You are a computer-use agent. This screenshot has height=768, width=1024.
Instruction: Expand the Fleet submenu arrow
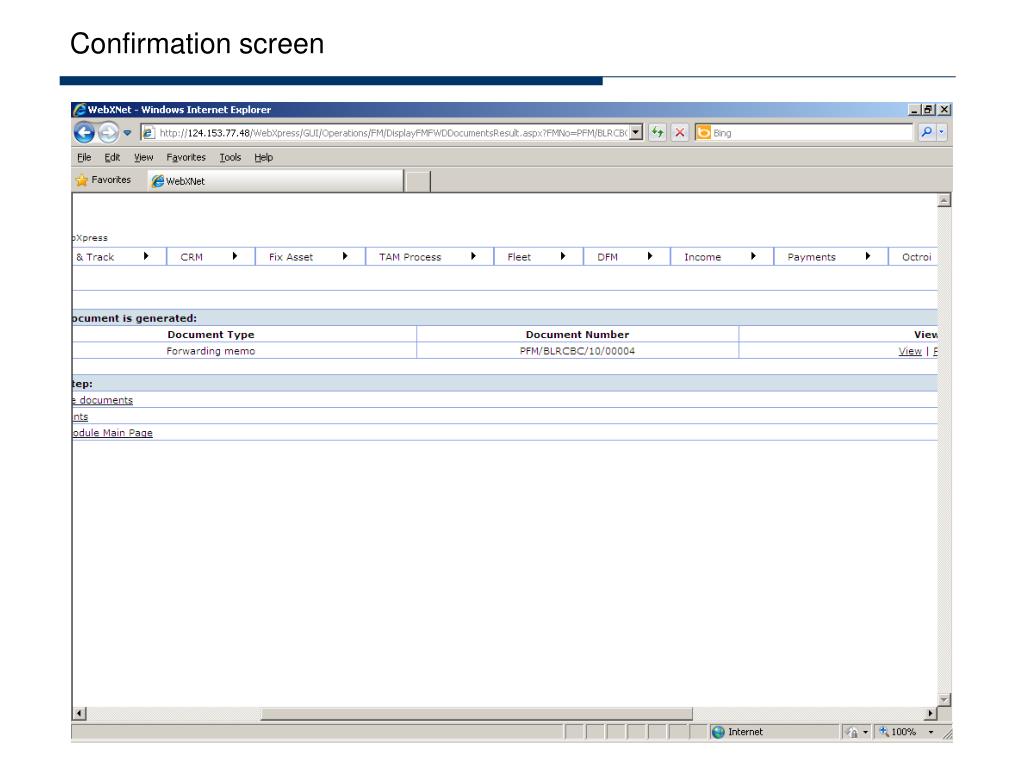(x=562, y=257)
